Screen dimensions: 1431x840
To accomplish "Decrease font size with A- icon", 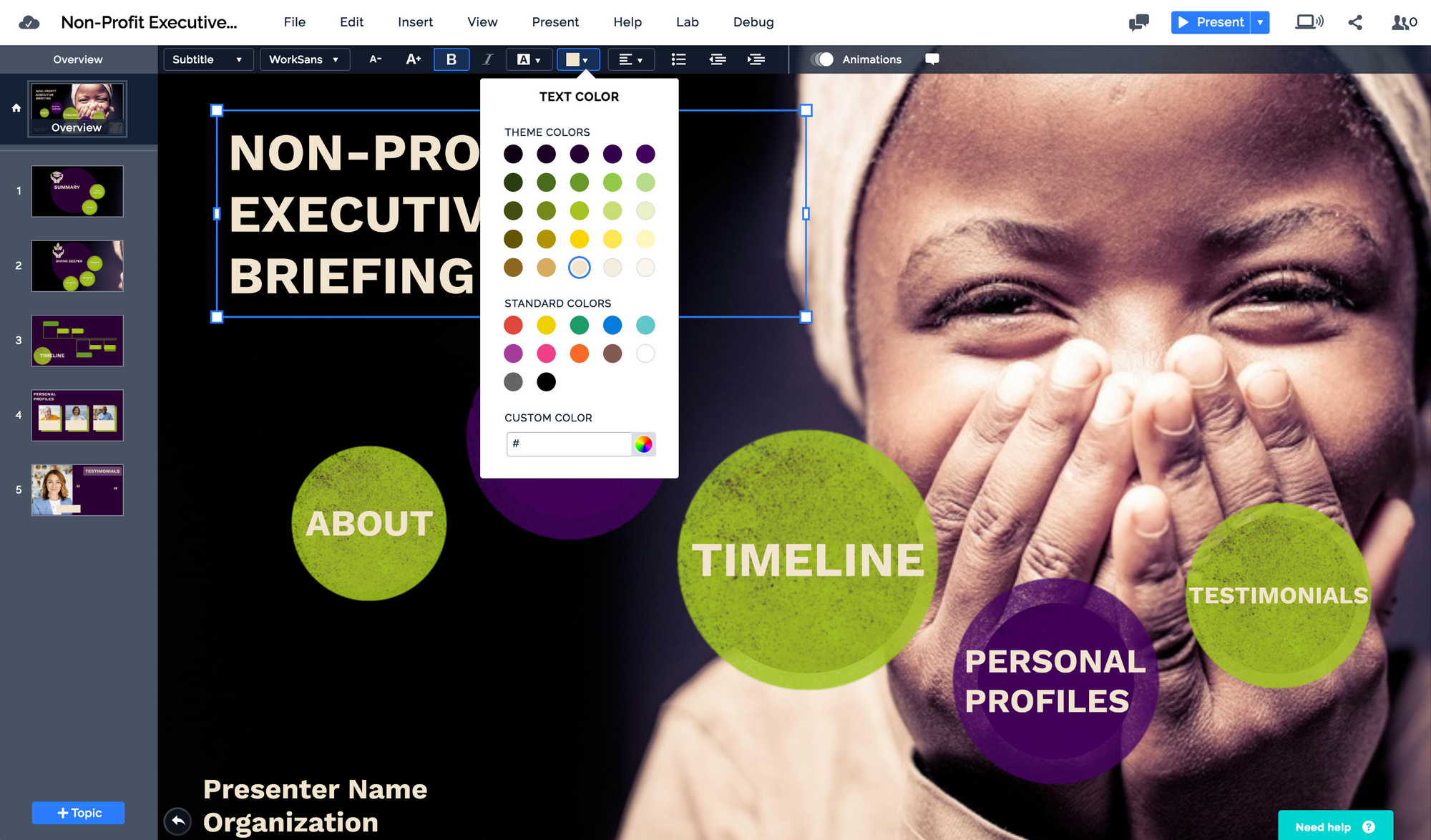I will tap(376, 59).
